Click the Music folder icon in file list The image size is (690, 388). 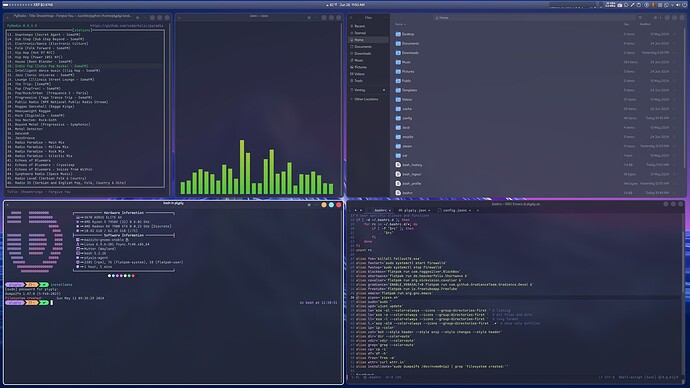(x=398, y=62)
